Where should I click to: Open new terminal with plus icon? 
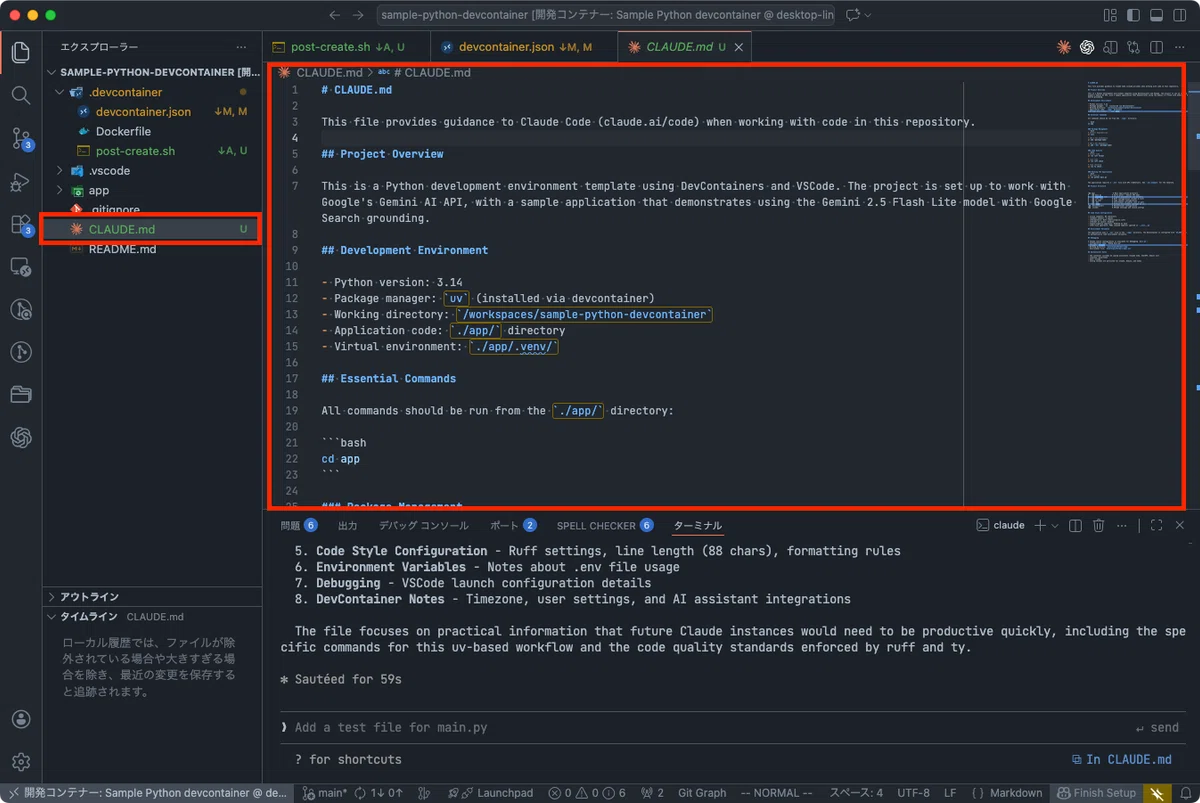(x=1040, y=525)
